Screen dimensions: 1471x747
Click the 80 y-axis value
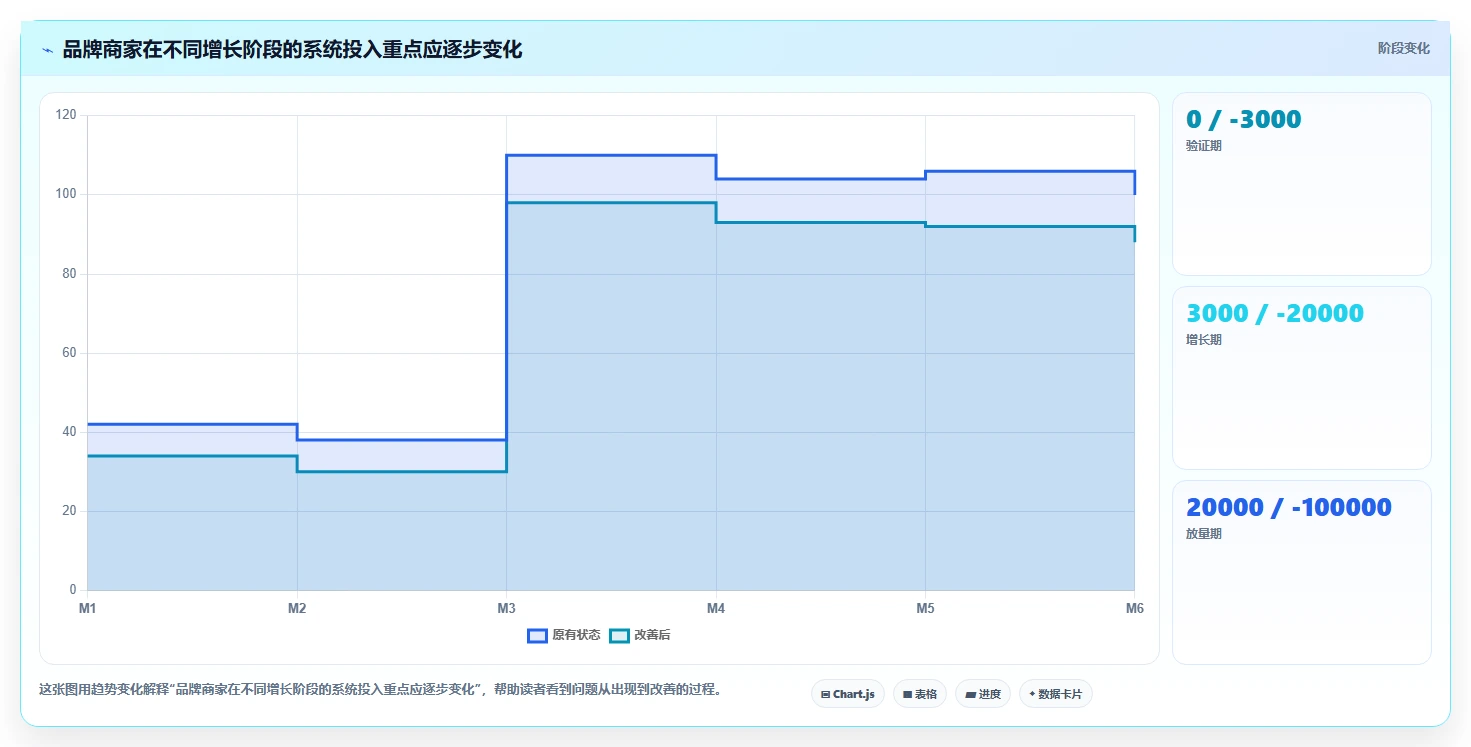[69, 273]
